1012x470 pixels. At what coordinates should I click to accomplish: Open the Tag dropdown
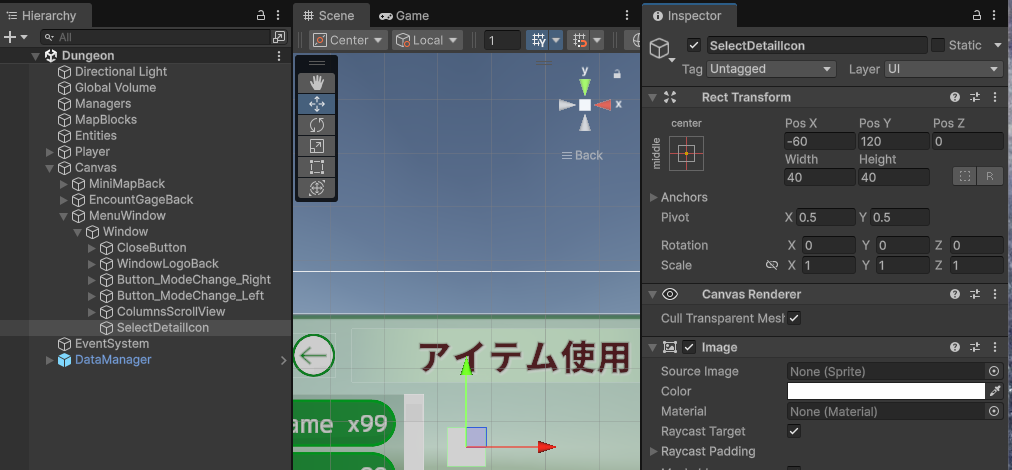tap(770, 69)
